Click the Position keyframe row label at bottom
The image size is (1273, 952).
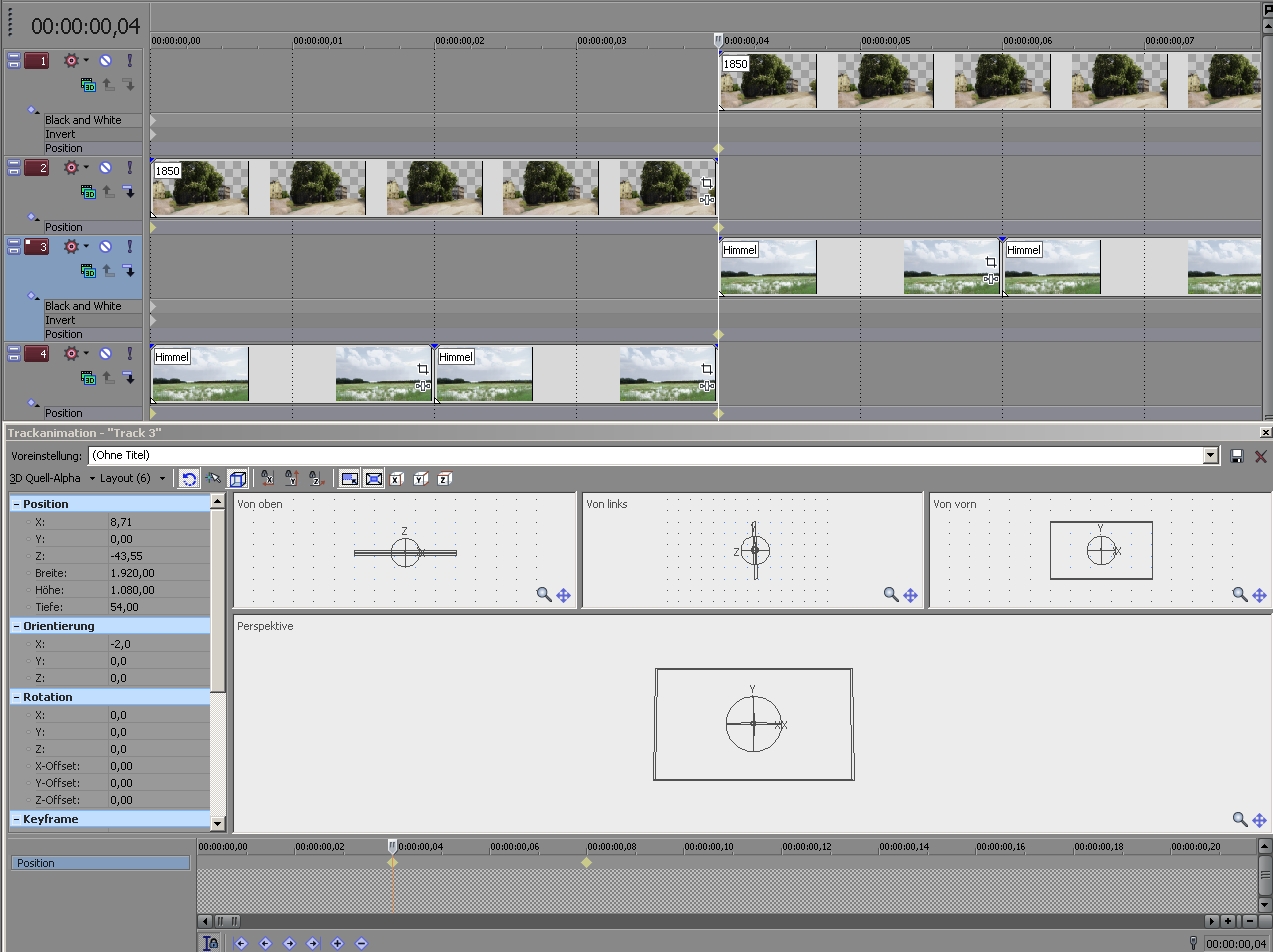[x=100, y=863]
